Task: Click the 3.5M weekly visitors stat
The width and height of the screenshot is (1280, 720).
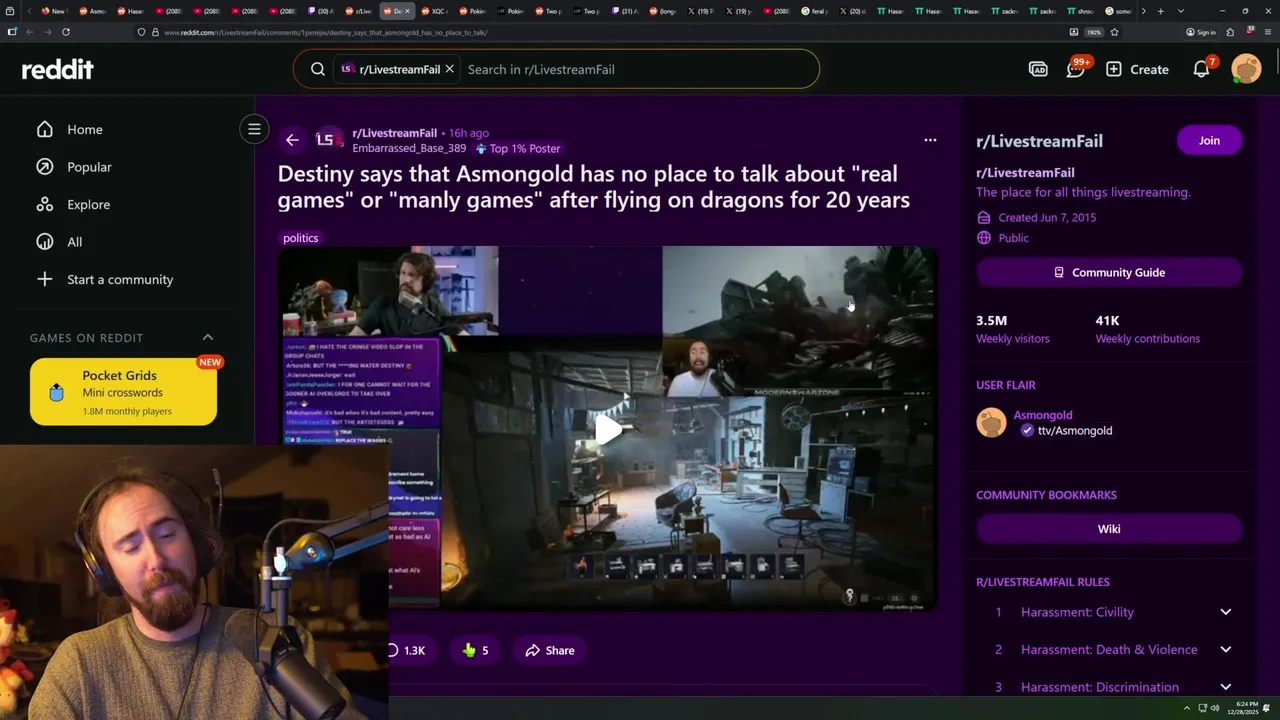Action: pyautogui.click(x=1012, y=329)
